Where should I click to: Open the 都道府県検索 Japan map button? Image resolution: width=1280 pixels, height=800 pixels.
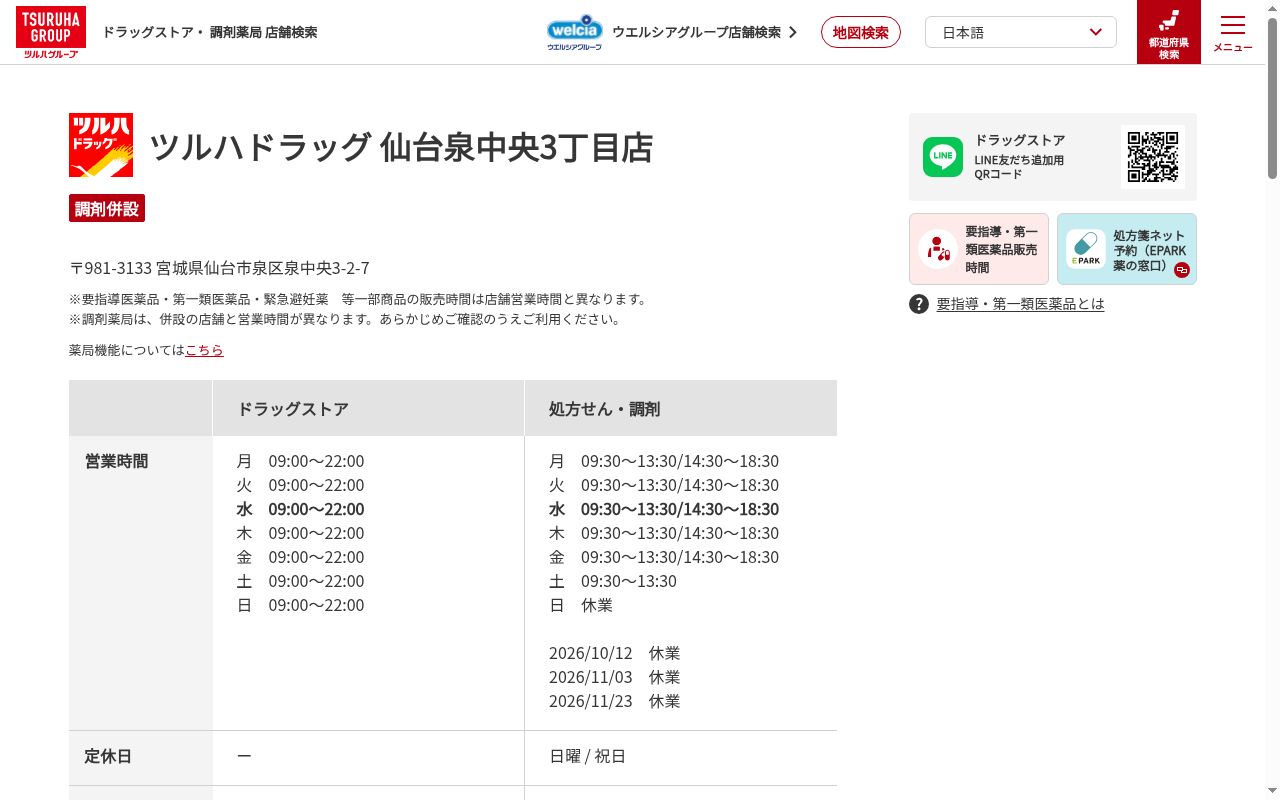[x=1169, y=32]
